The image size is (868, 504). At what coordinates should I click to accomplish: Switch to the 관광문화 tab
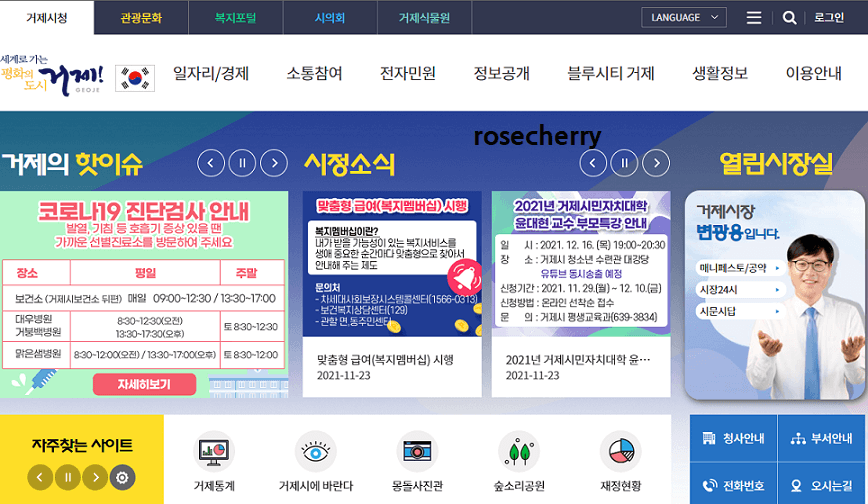pos(141,18)
